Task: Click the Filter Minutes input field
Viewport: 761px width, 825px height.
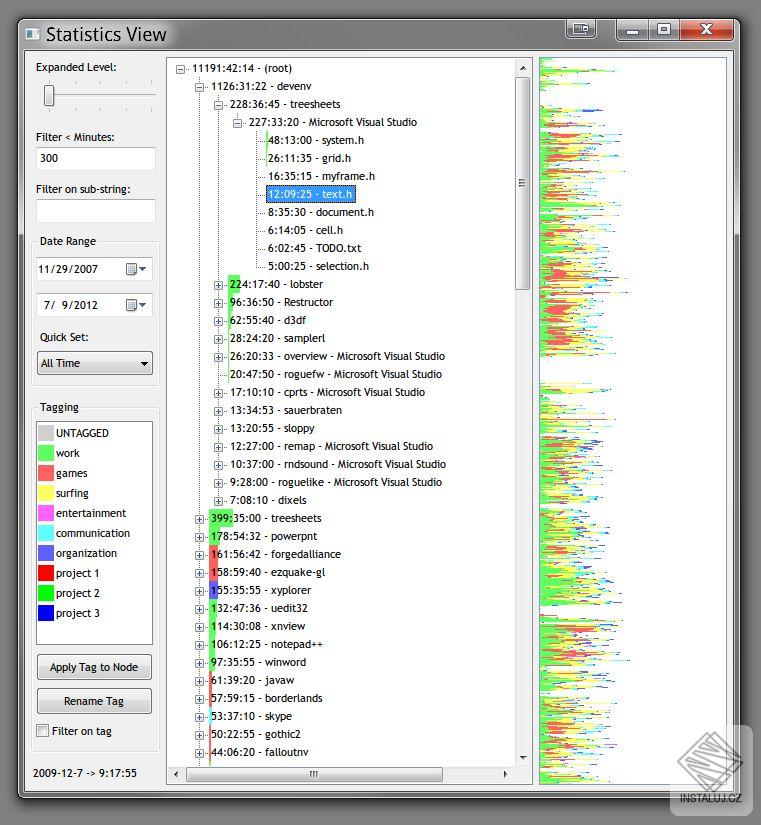Action: [x=96, y=158]
